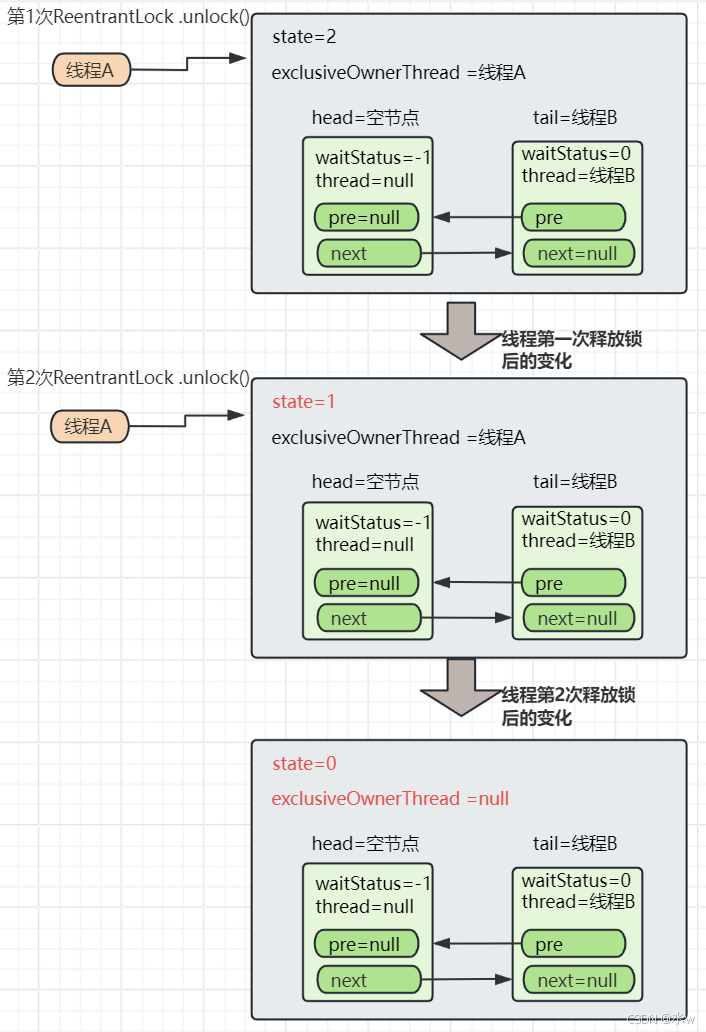Screen dimensions: 706x1032
Task: Click 'waitStatus=-1' in the state=1 panel
Action: point(372,523)
